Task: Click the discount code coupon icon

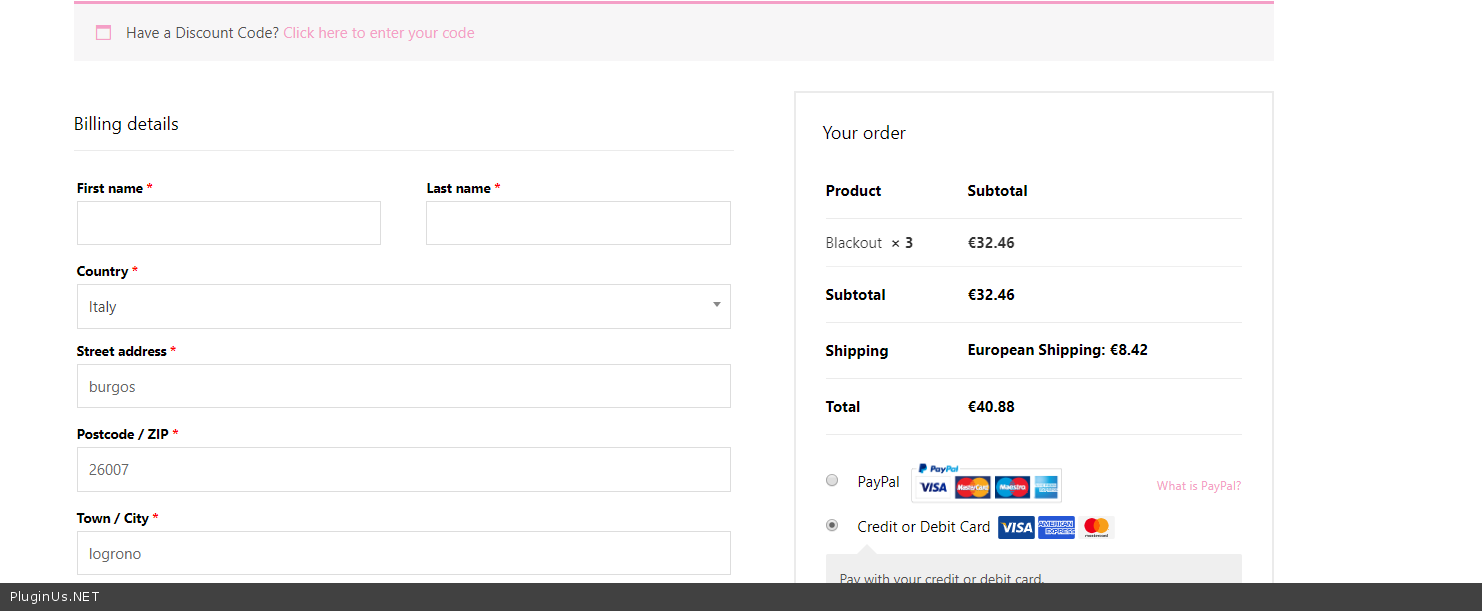Action: pyautogui.click(x=103, y=33)
